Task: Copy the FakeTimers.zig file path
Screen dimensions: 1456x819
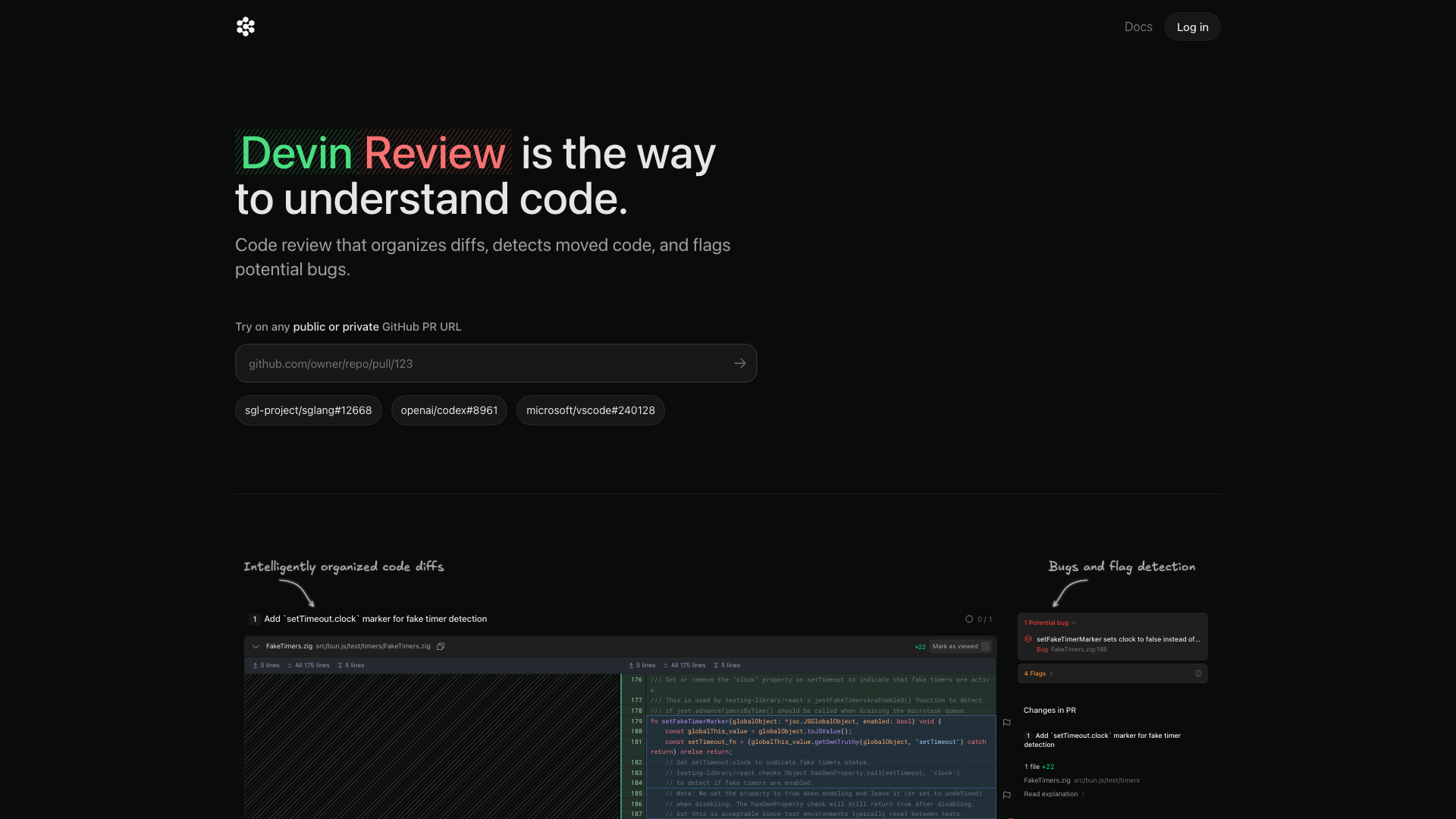Action: pos(441,647)
